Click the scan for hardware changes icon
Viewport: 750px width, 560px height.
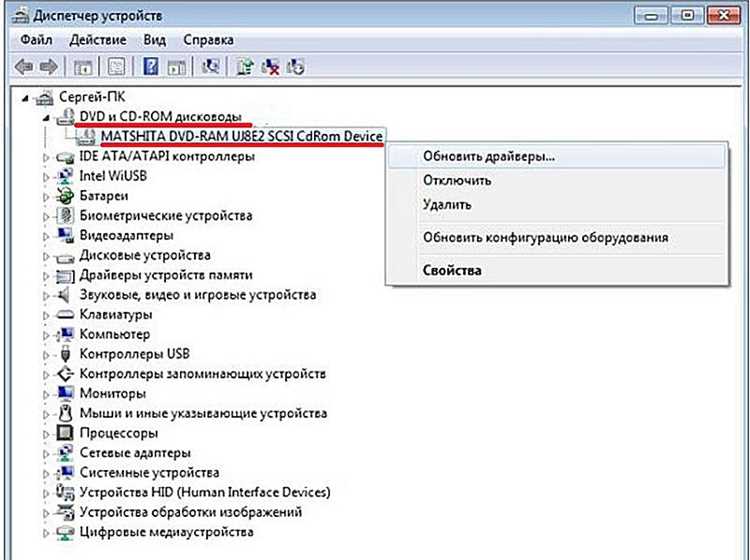pos(210,66)
